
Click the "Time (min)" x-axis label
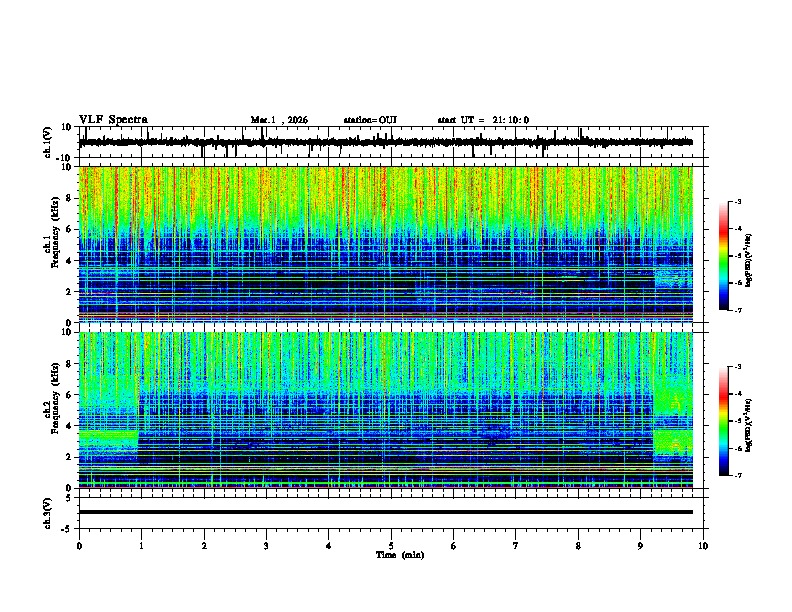[x=400, y=555]
